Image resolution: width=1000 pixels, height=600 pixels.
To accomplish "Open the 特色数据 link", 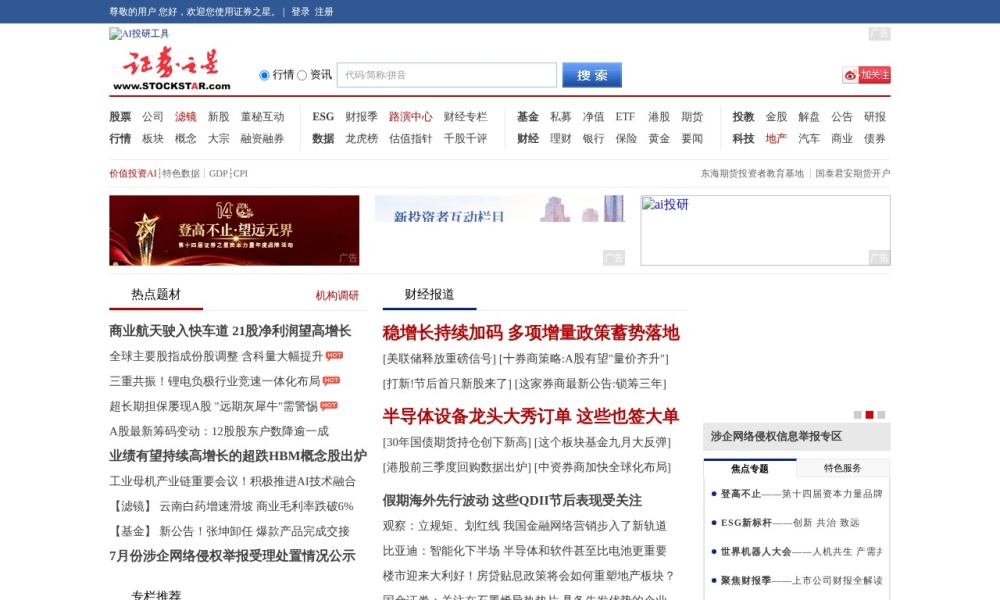I will pyautogui.click(x=181, y=173).
